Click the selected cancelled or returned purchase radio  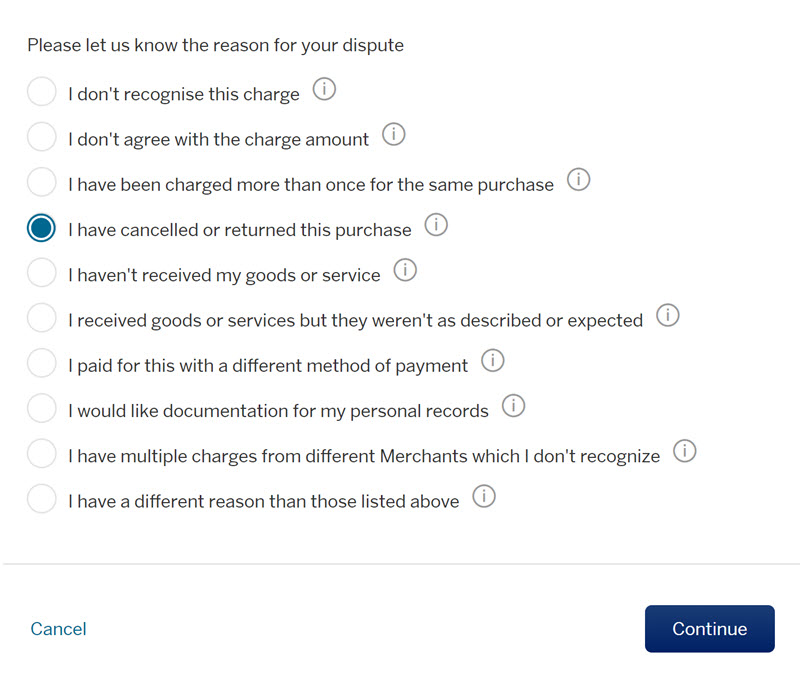pyautogui.click(x=42, y=228)
